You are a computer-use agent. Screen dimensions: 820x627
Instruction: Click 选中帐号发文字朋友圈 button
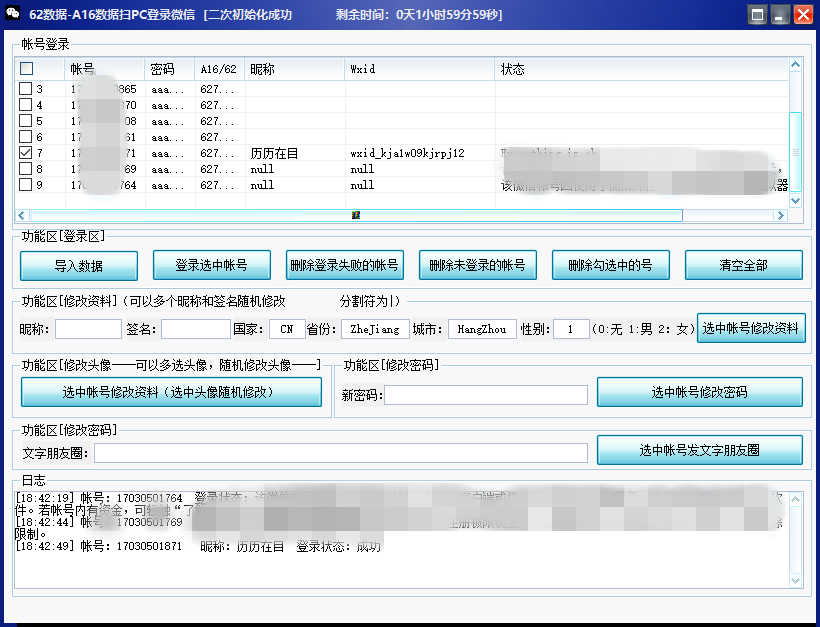tap(699, 450)
